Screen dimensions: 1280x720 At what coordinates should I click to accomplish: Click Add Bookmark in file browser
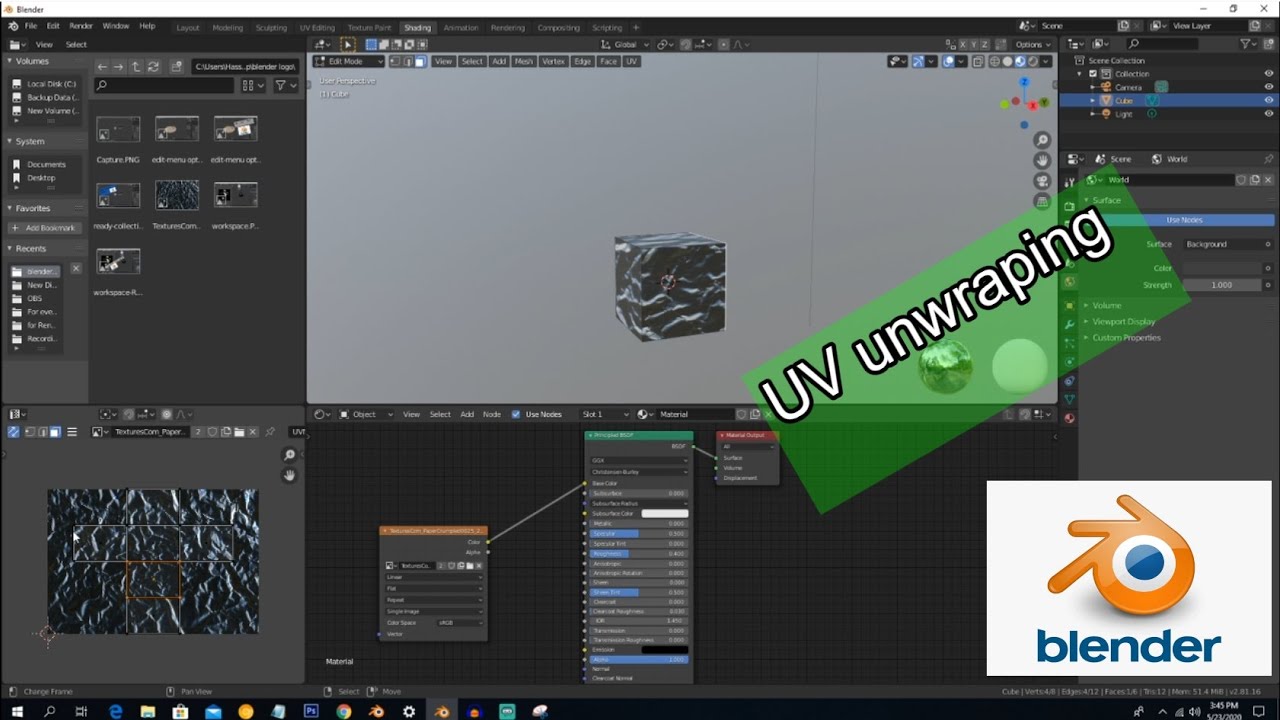[x=44, y=228]
